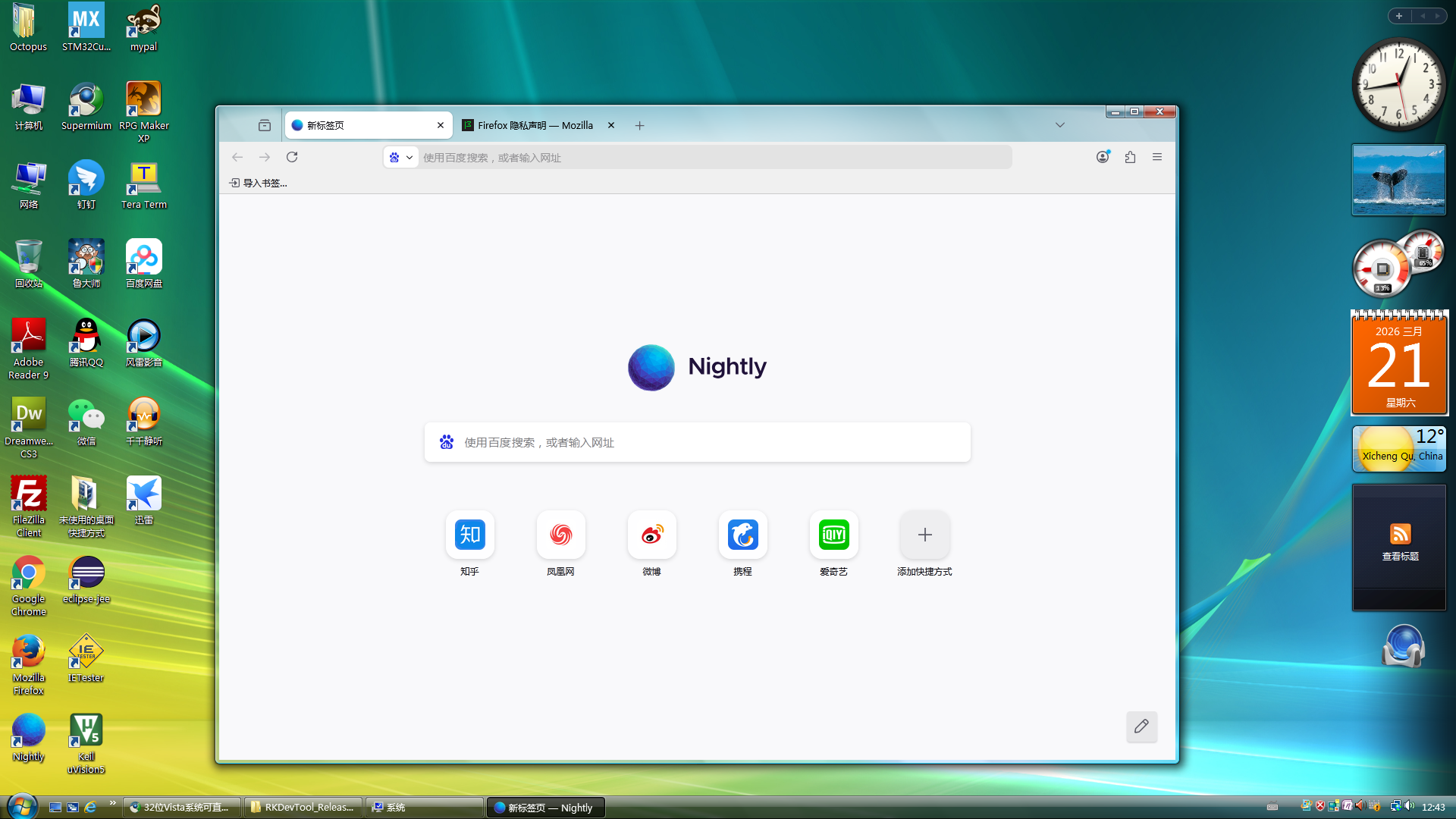This screenshot has width=1456, height=819.
Task: Open the extensions puzzle icon
Action: coord(1130,157)
